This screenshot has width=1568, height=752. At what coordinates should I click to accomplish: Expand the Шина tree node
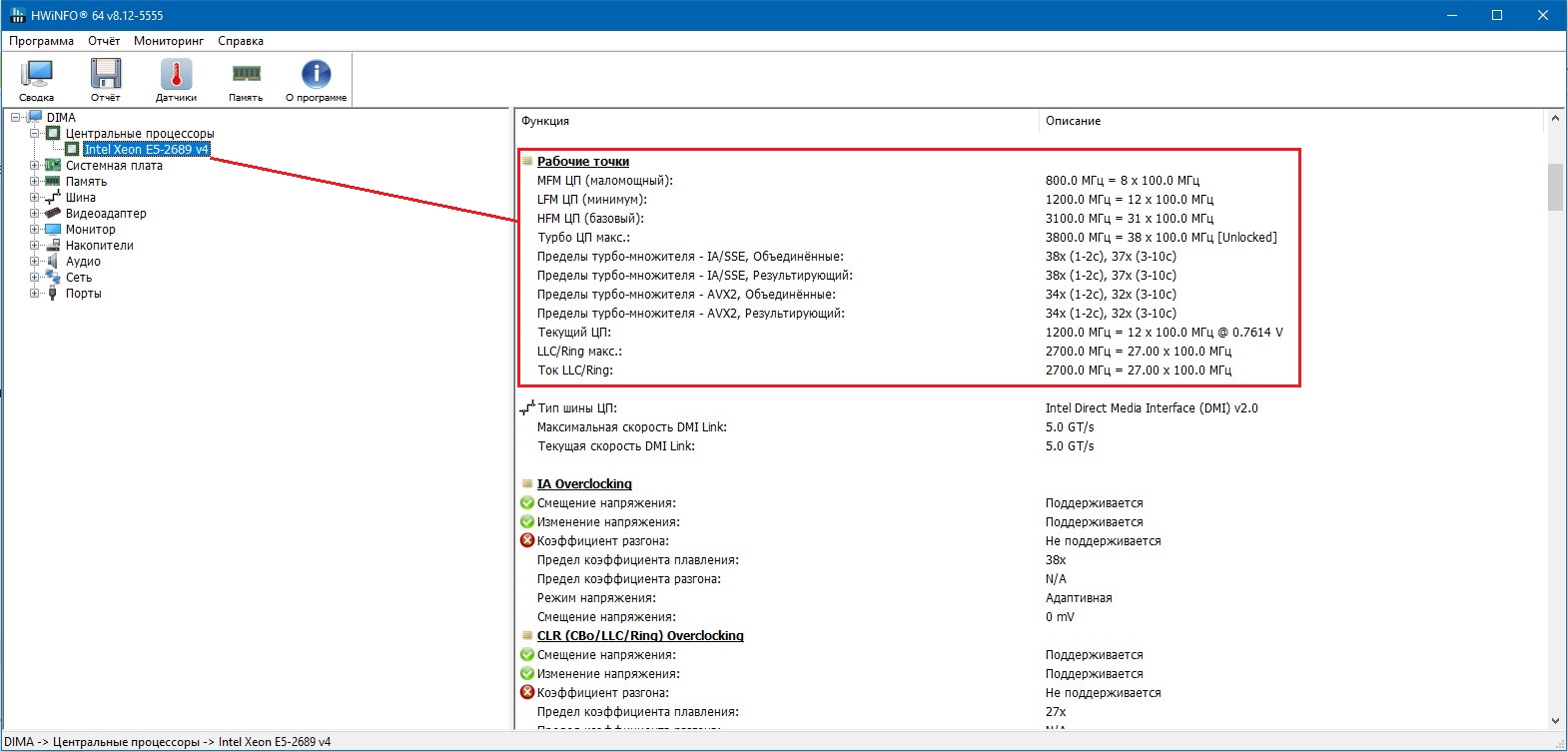tap(34, 197)
